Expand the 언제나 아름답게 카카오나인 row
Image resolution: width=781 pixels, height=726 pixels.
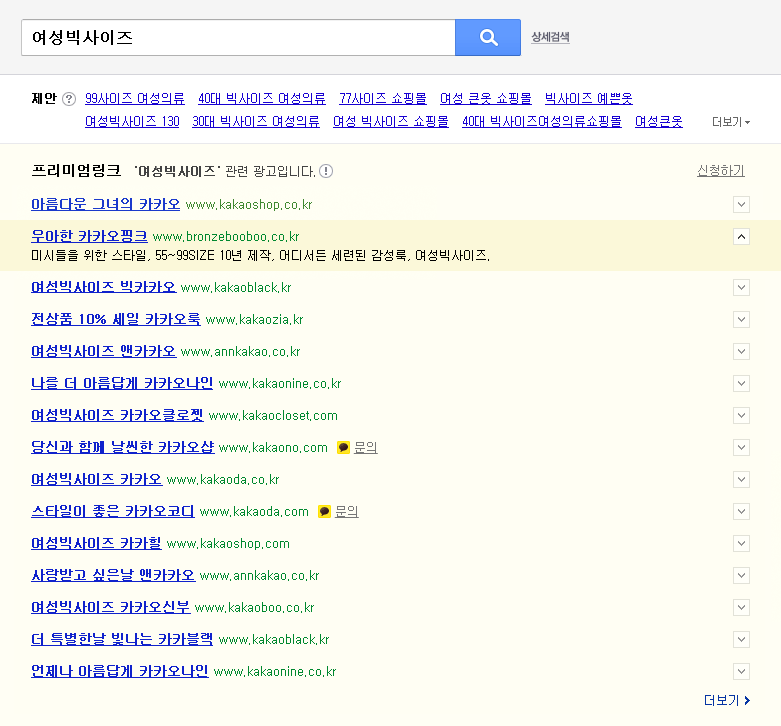click(741, 671)
